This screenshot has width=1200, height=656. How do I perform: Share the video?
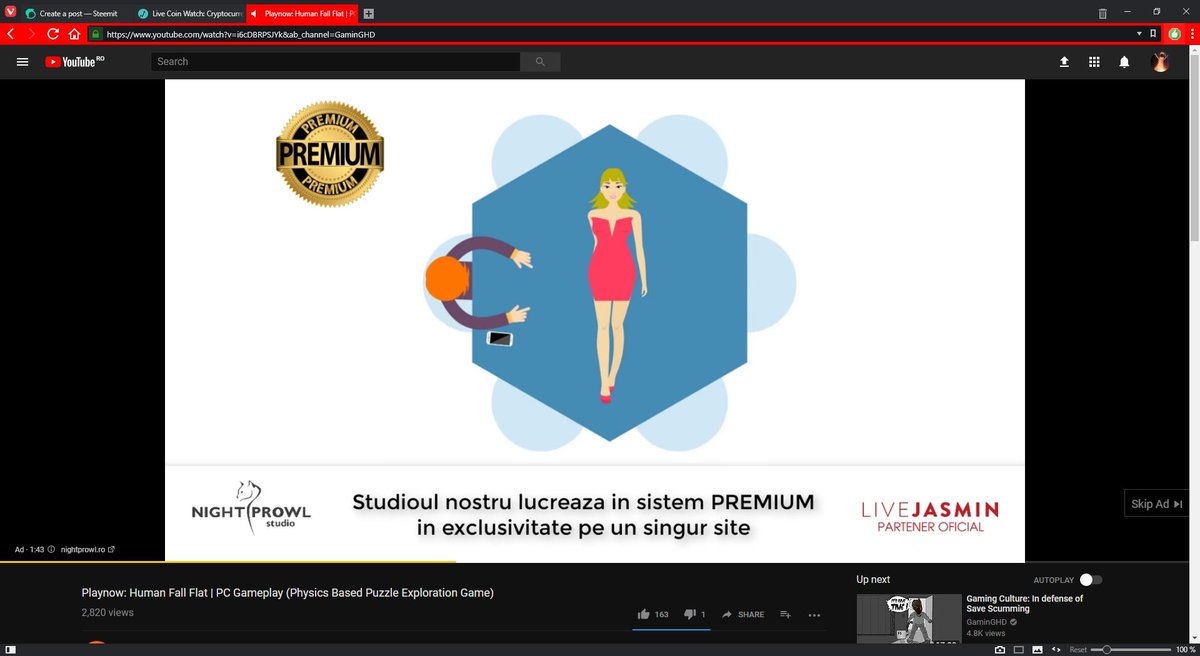coord(743,614)
